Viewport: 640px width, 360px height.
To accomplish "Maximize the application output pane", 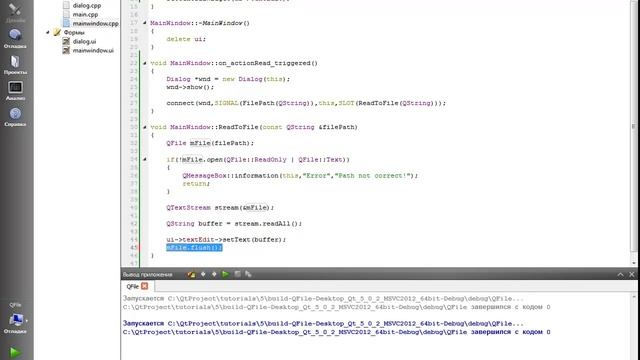I will coord(620,274).
